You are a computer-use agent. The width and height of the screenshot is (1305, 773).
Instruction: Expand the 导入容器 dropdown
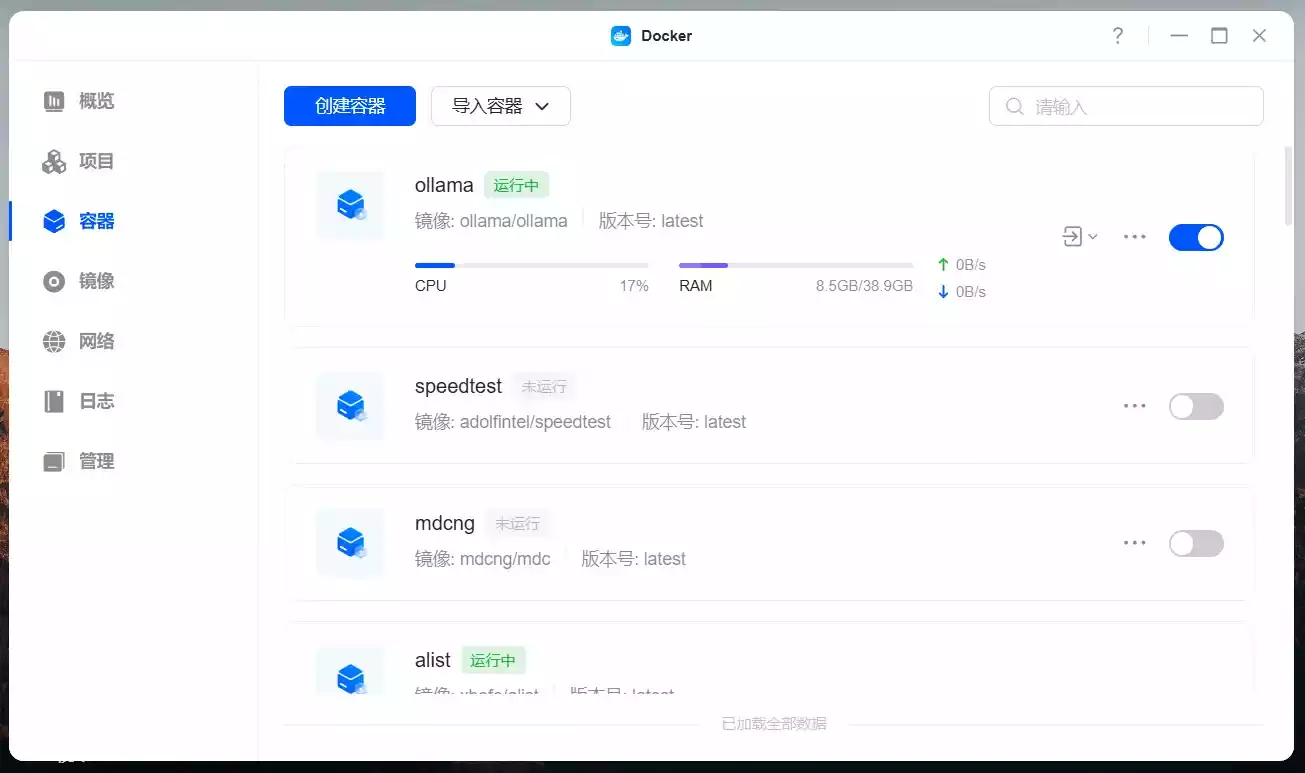point(501,106)
